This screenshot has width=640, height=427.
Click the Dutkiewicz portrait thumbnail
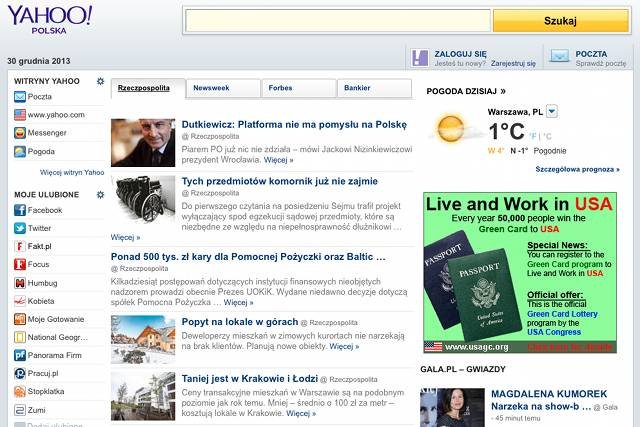(x=143, y=142)
